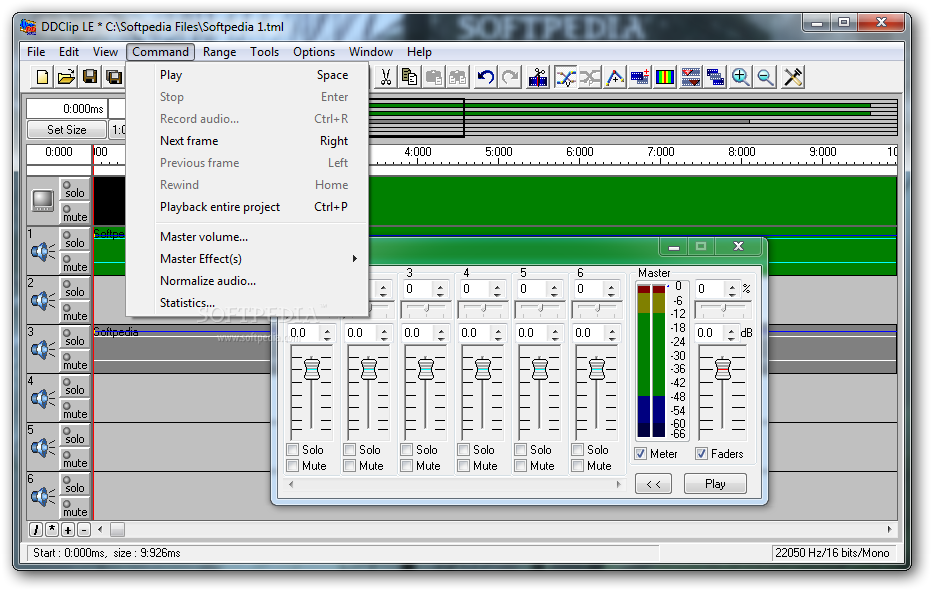Click the channel 6 gain 0.0 stepper arrows

(612, 334)
